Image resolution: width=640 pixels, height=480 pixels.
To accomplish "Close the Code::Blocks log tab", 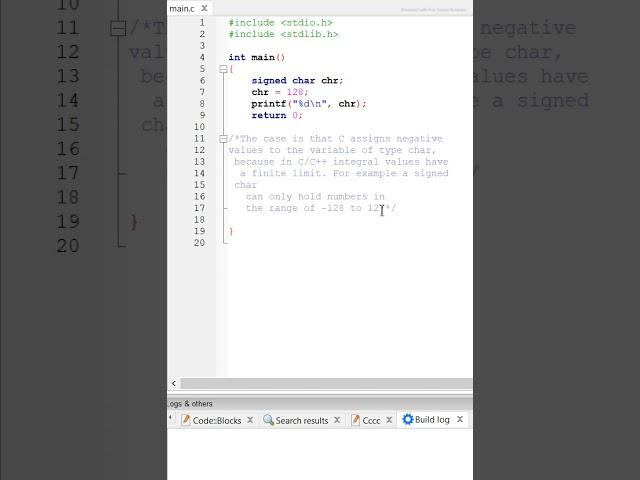I will pos(250,420).
